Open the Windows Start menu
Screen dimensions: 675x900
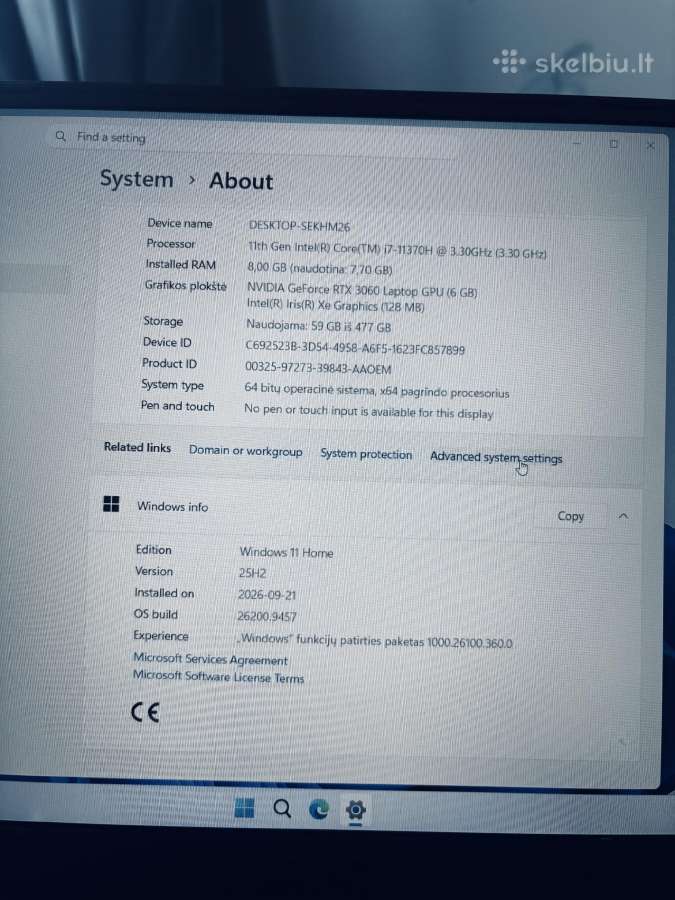pos(245,808)
